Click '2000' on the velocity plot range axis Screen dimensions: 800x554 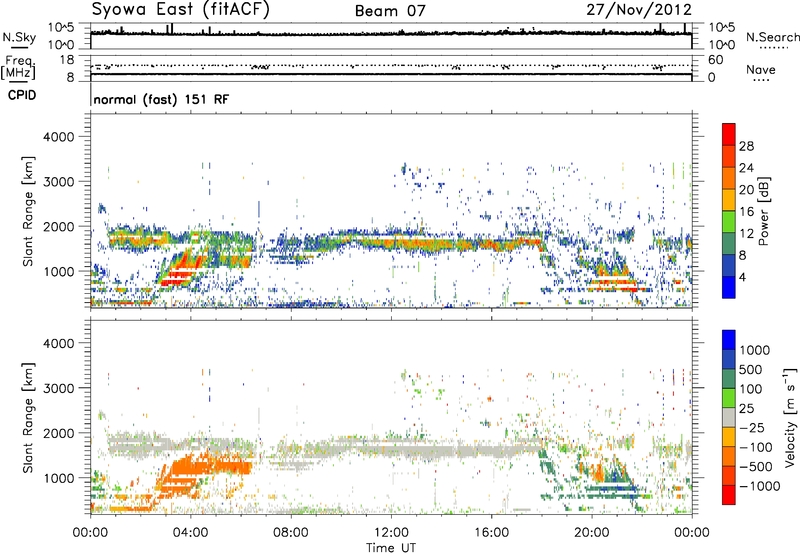[x=58, y=433]
